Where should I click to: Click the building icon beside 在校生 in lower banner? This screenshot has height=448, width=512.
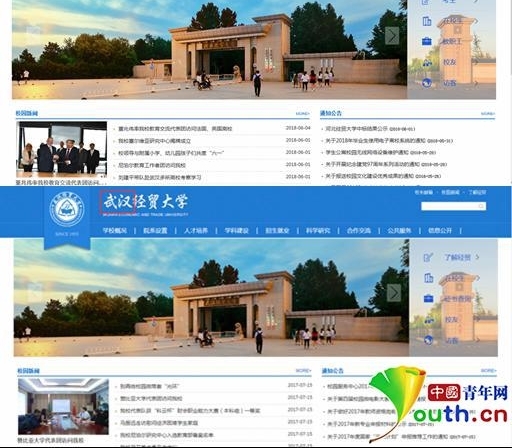click(428, 278)
